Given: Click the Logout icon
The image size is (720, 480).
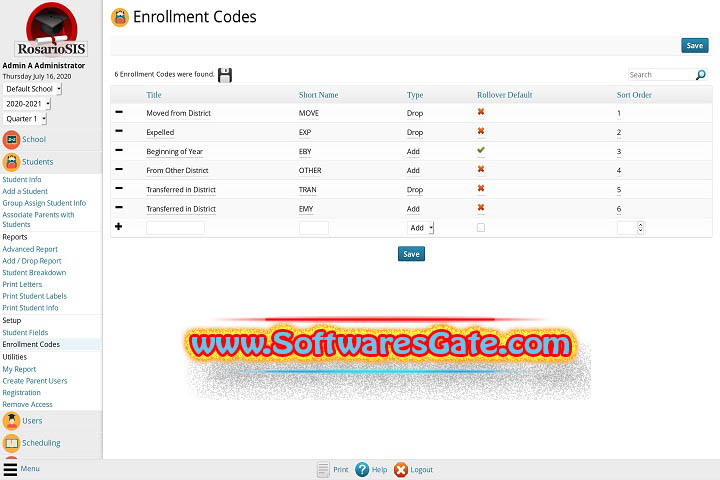Looking at the screenshot, I should coord(401,469).
